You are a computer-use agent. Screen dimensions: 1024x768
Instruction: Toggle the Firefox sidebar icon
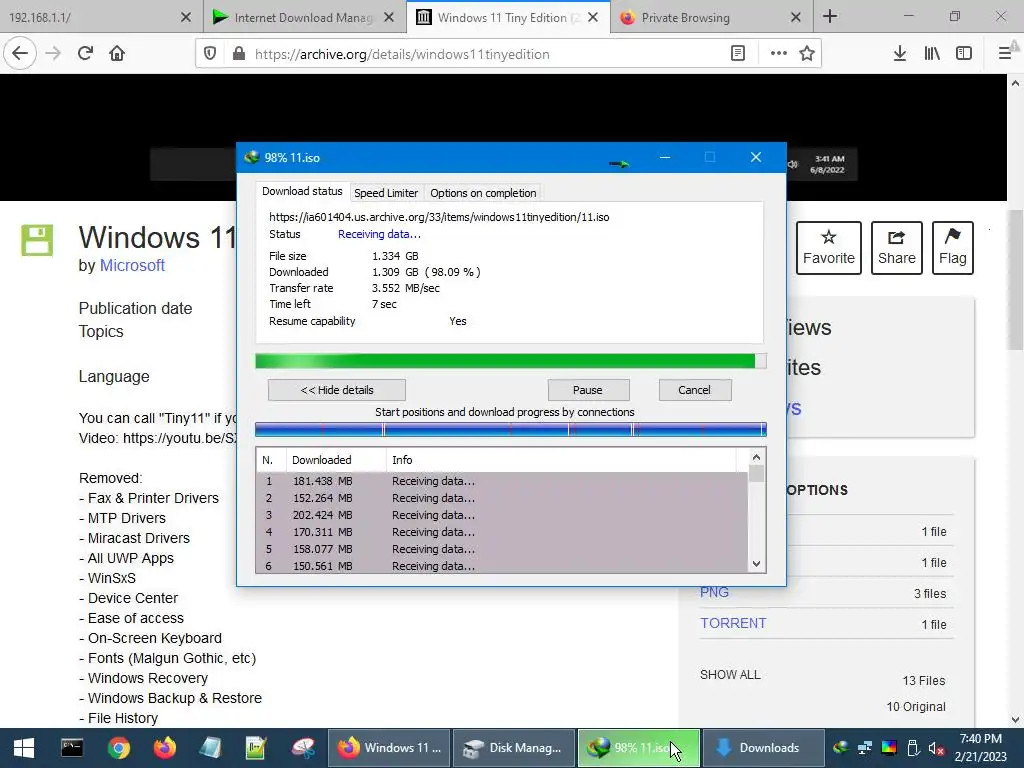(964, 54)
